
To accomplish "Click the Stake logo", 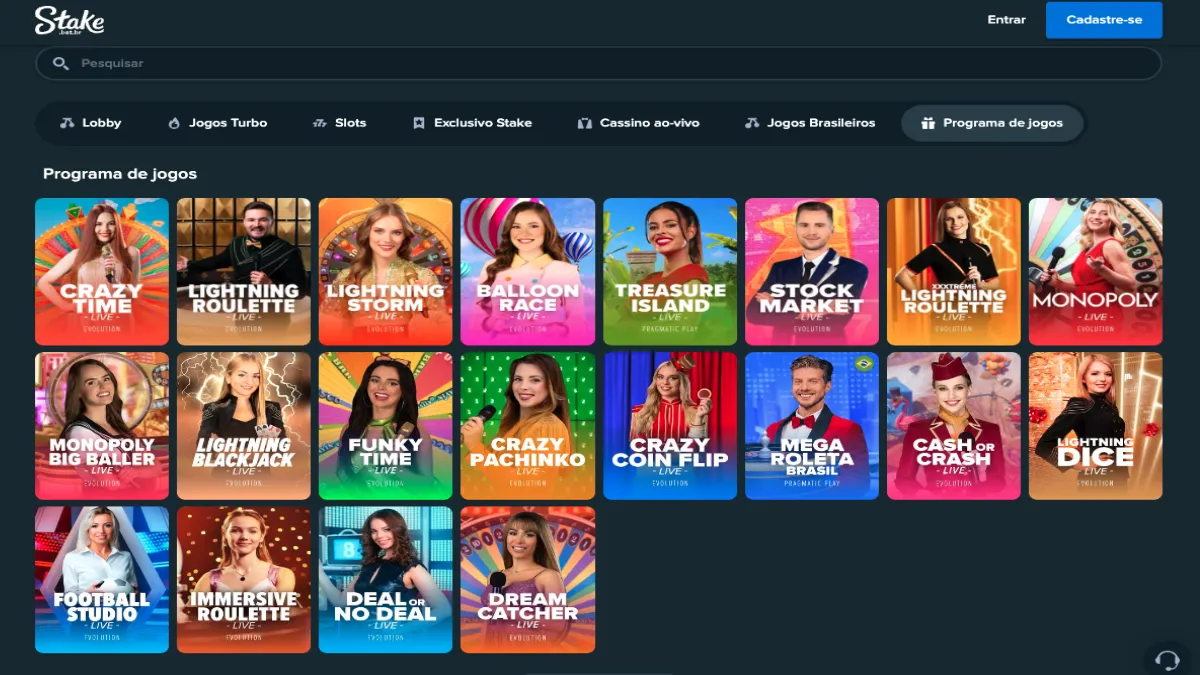I will tap(69, 20).
